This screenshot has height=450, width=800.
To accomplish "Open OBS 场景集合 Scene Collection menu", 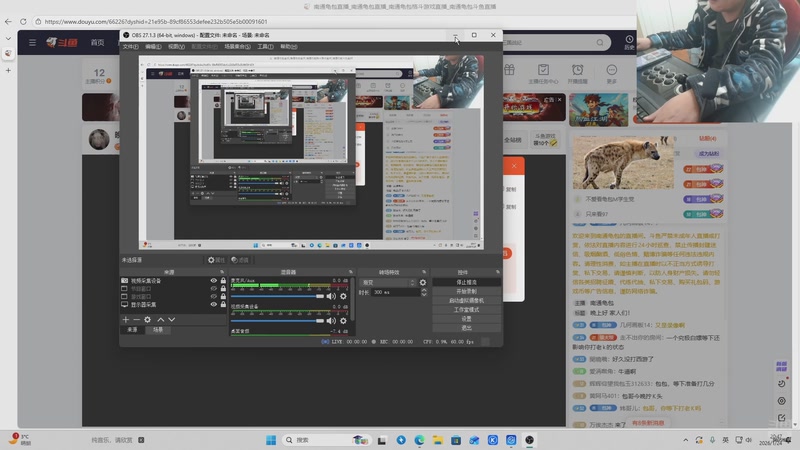I will [x=237, y=46].
